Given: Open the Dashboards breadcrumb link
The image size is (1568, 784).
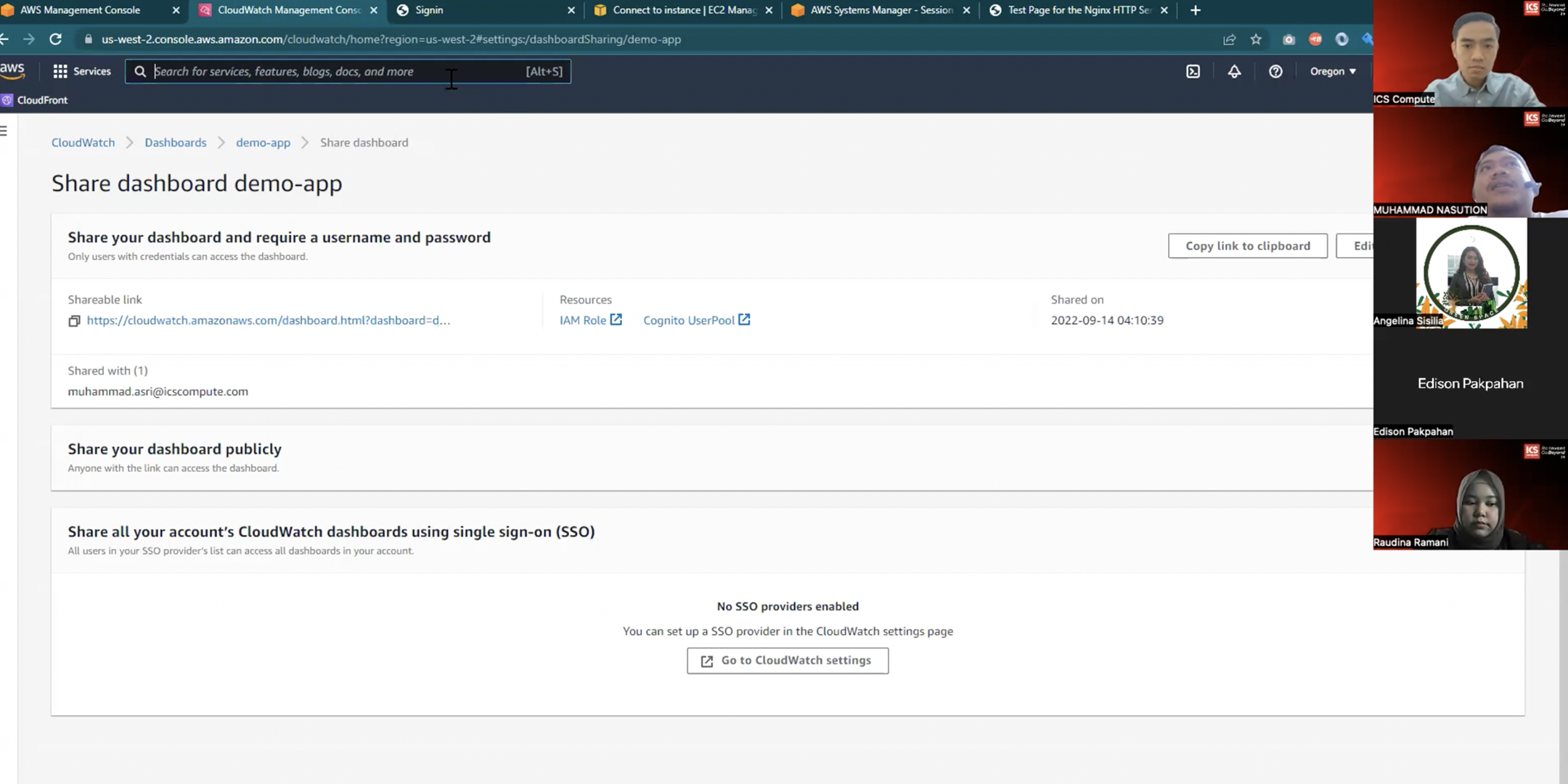Looking at the screenshot, I should [x=176, y=142].
